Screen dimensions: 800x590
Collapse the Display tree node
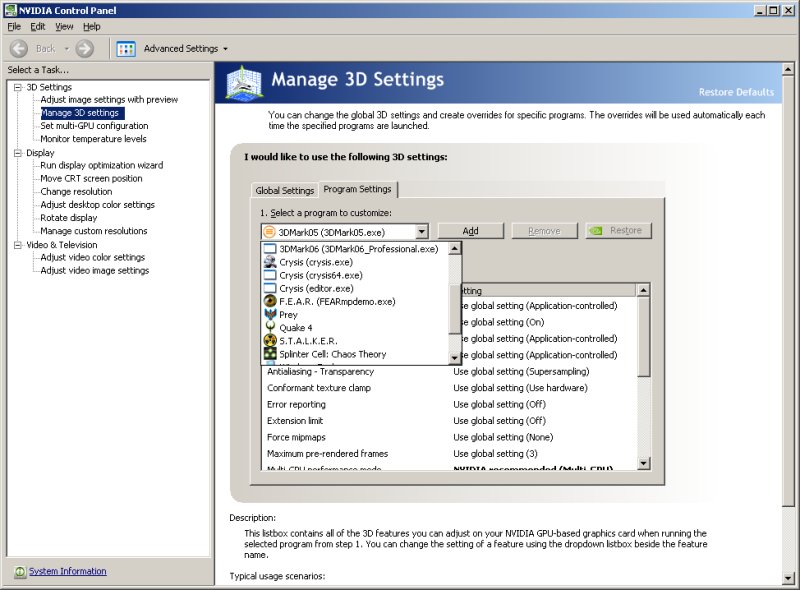pos(18,153)
